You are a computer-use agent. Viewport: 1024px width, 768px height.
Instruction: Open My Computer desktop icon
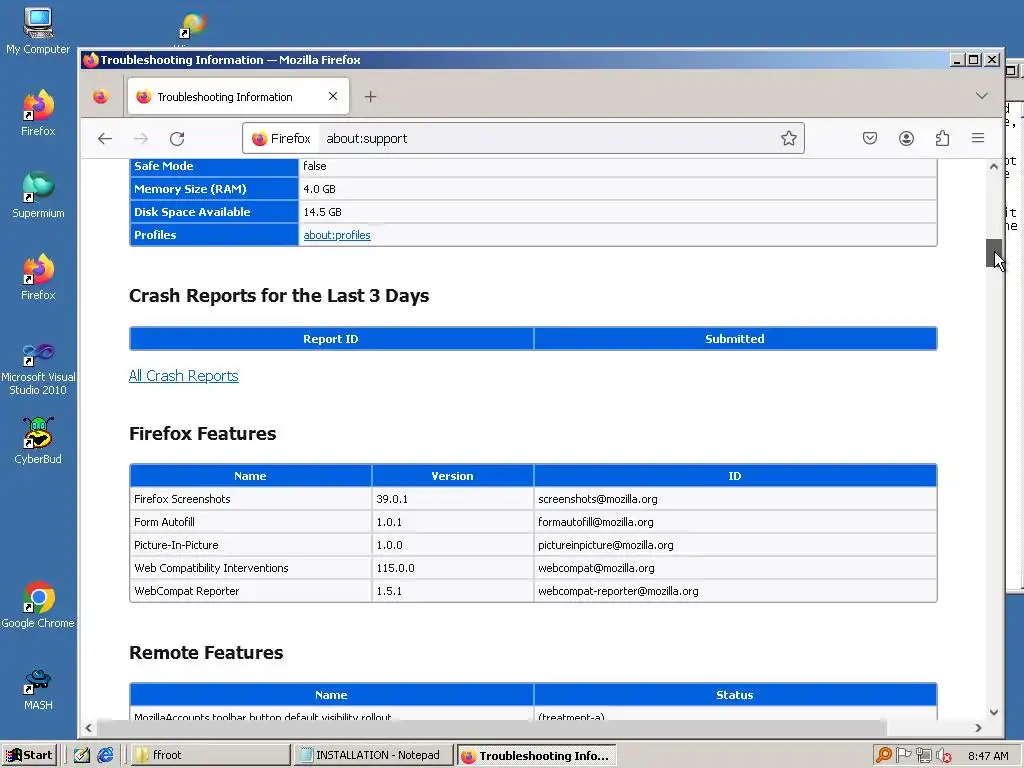[38, 31]
